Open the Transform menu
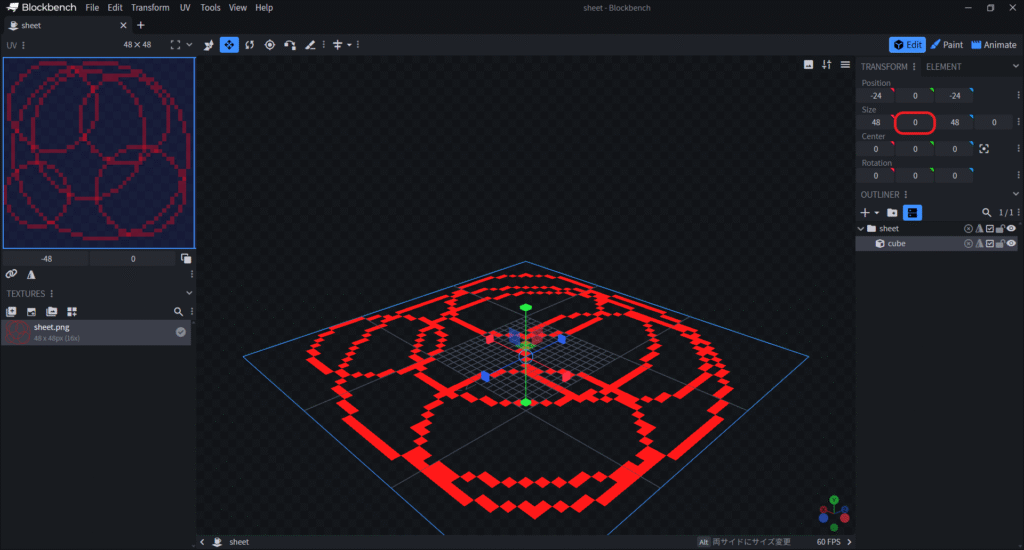 [x=150, y=7]
